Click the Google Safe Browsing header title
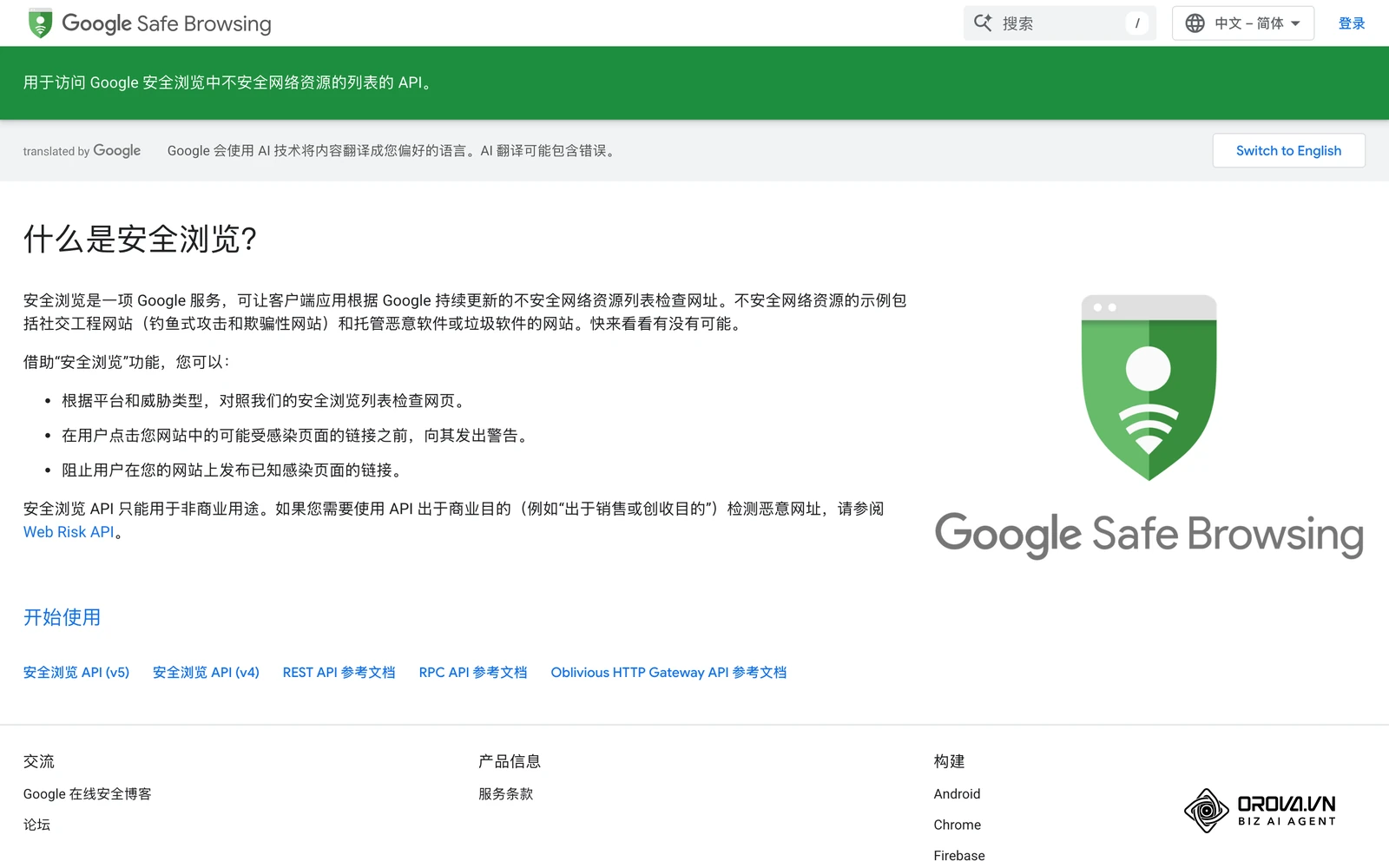Image resolution: width=1389 pixels, height=868 pixels. [167, 23]
